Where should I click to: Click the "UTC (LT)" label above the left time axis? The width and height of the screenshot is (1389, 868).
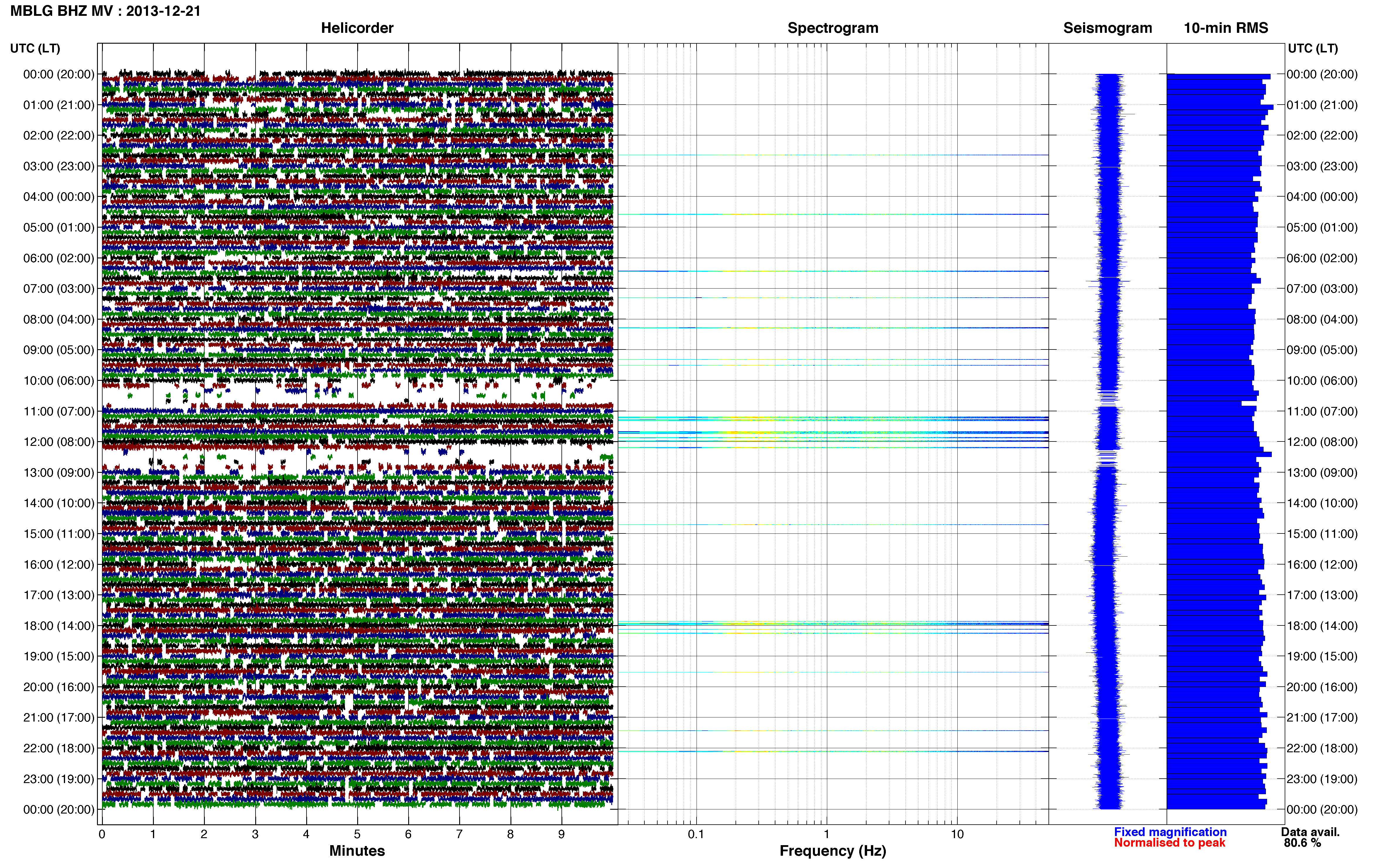pos(35,48)
